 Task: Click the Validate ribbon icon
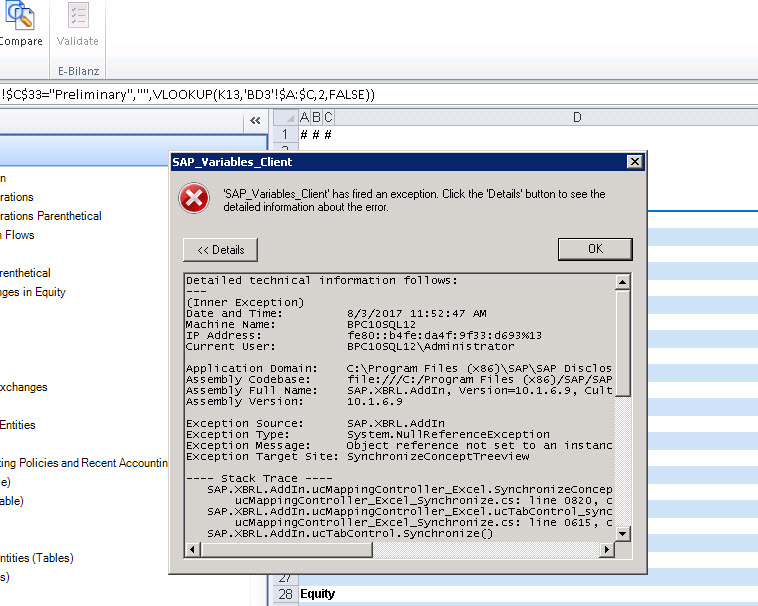tap(77, 24)
